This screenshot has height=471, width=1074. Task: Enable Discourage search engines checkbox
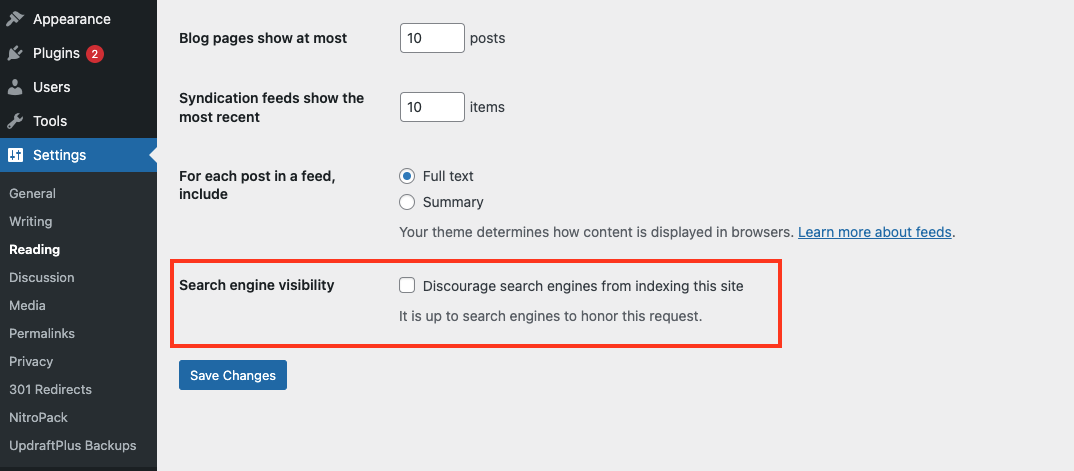pyautogui.click(x=407, y=285)
